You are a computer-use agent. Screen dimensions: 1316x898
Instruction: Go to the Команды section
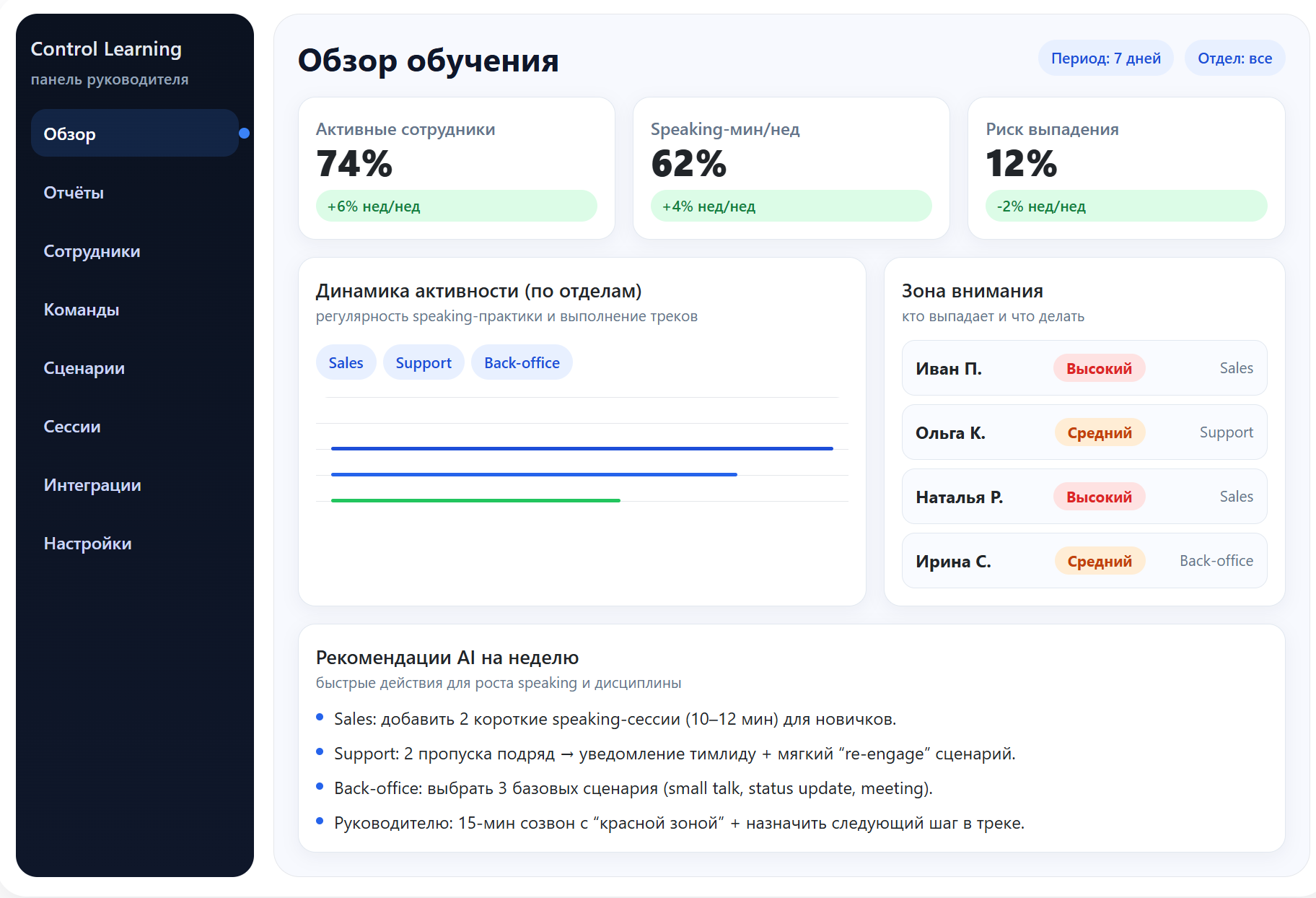82,310
